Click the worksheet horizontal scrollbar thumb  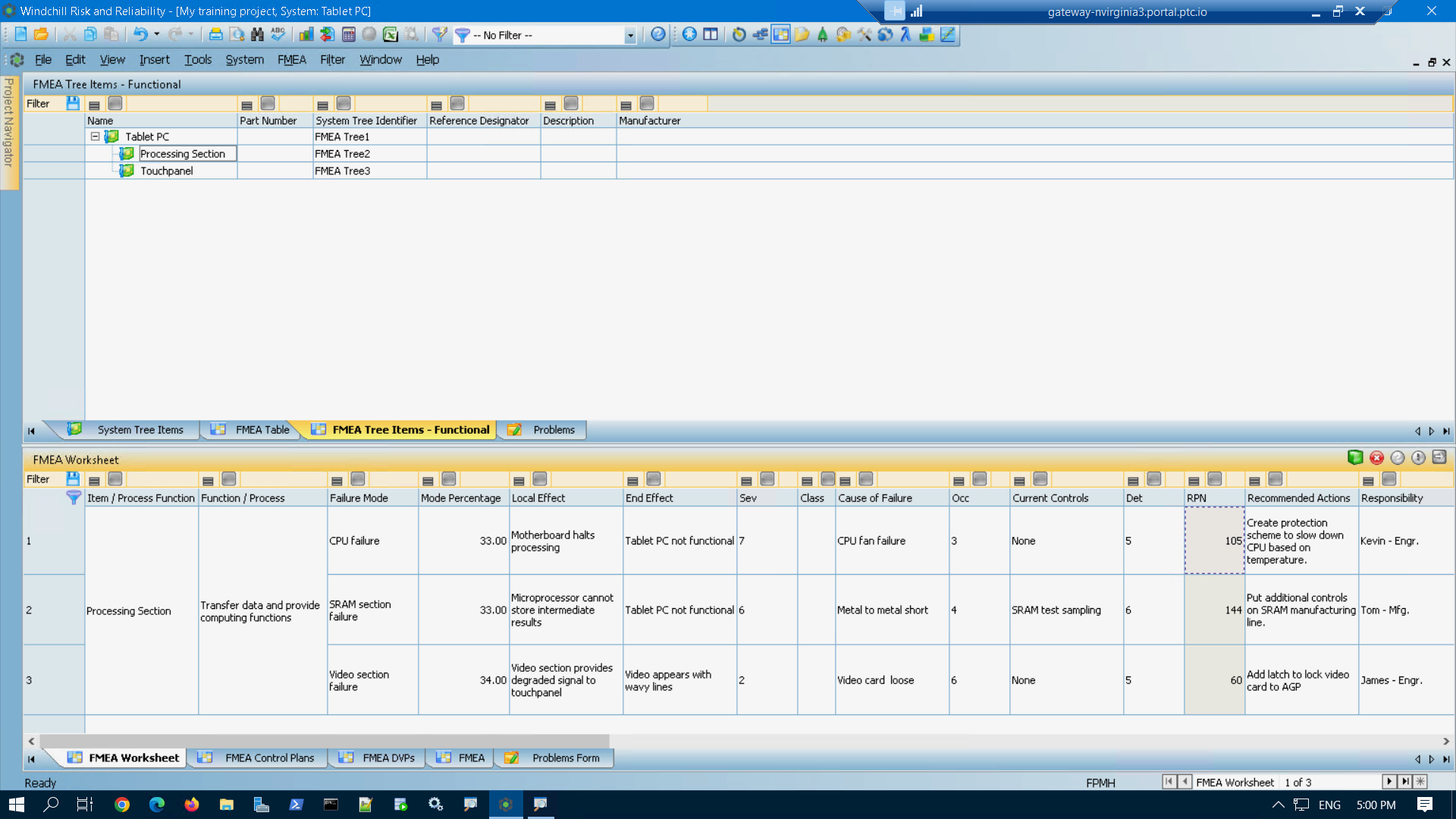point(324,741)
